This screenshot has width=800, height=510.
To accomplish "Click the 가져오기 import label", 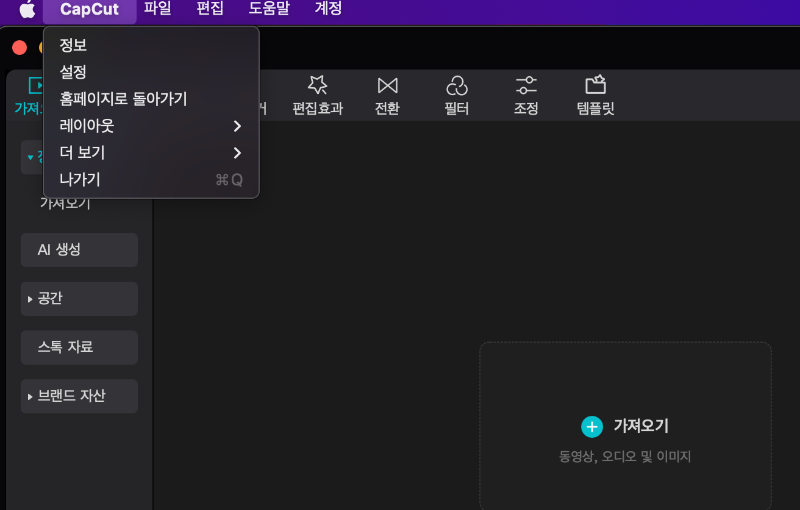I will point(641,426).
